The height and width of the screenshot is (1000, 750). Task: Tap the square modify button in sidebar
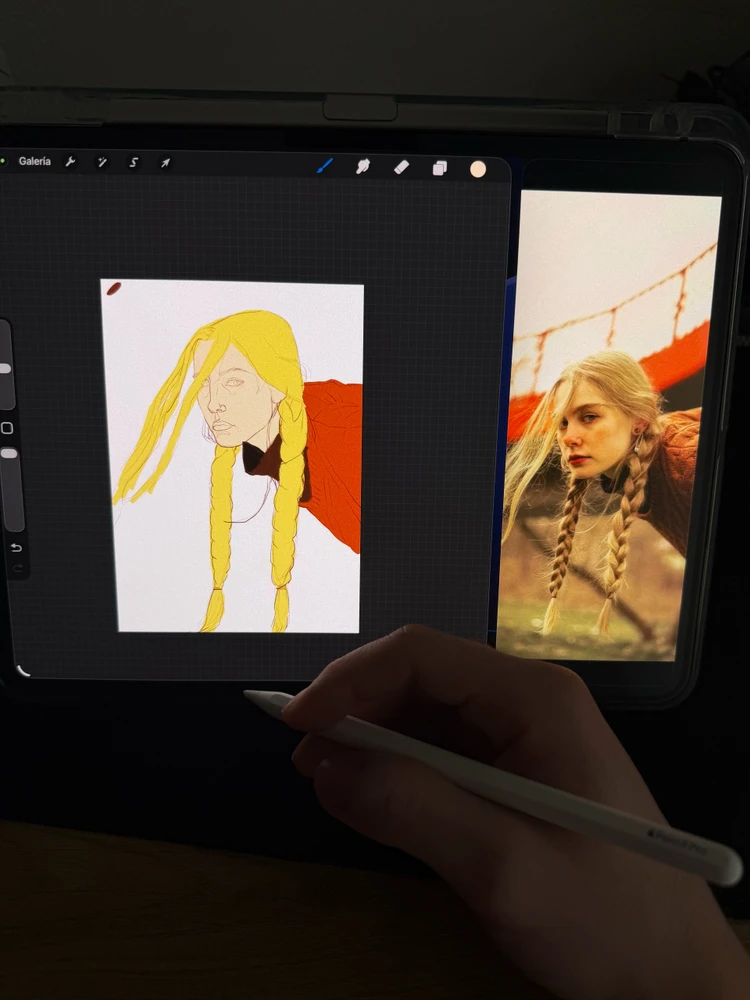(x=7, y=428)
